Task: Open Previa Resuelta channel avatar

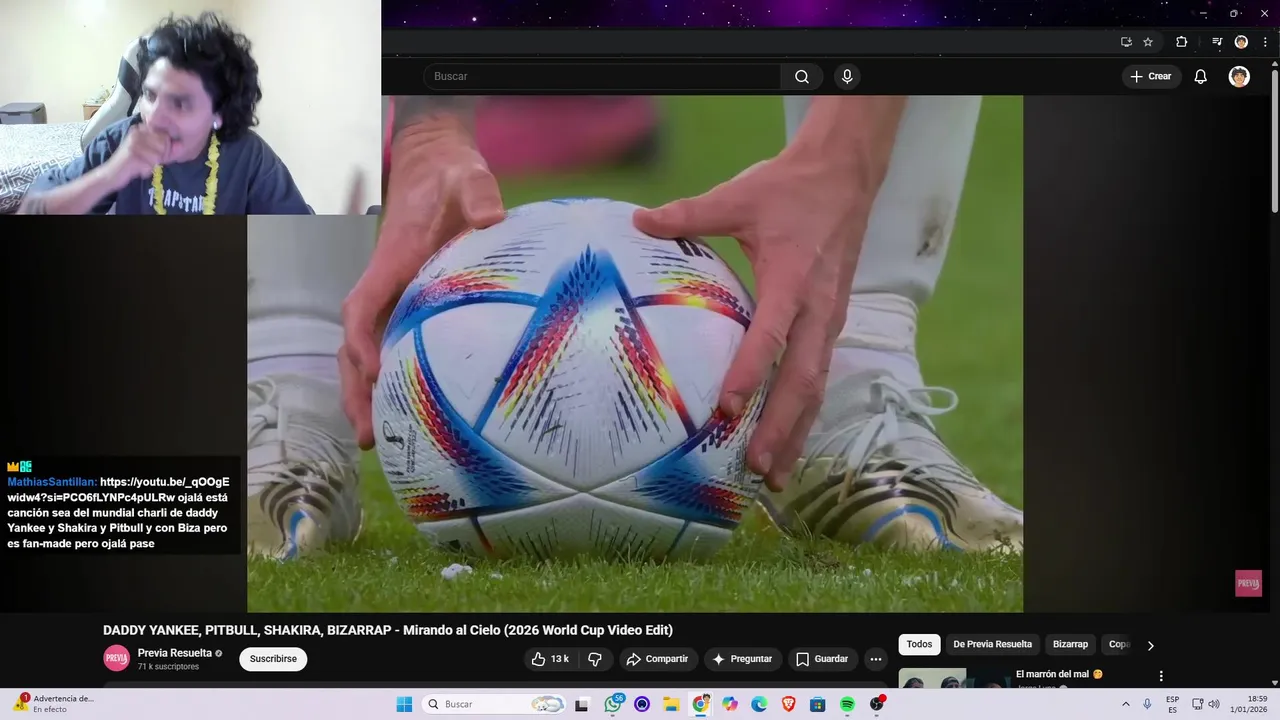Action: pyautogui.click(x=117, y=658)
